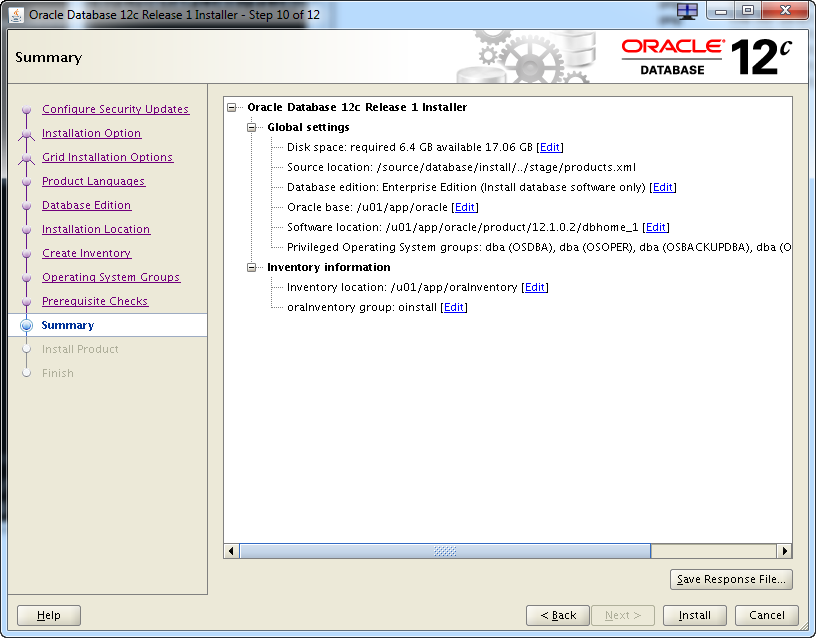Select the Inventory information label

(328, 267)
